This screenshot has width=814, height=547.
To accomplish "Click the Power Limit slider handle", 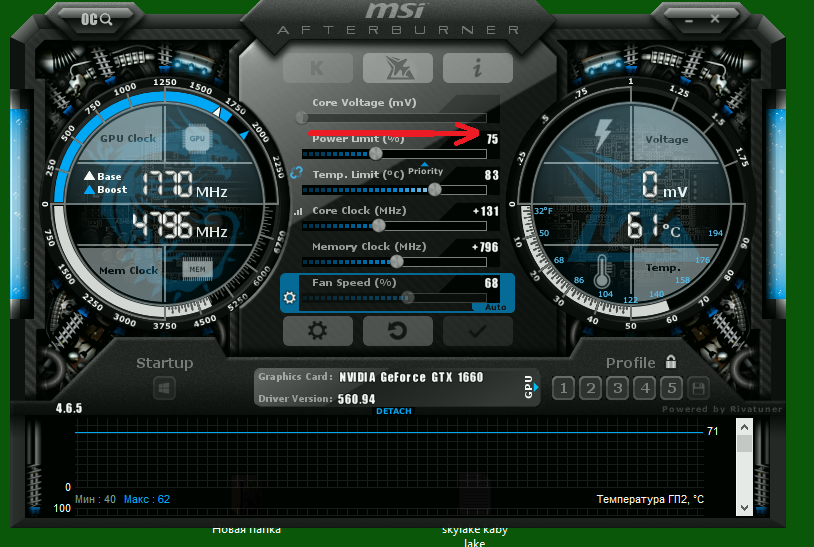I will [x=376, y=154].
